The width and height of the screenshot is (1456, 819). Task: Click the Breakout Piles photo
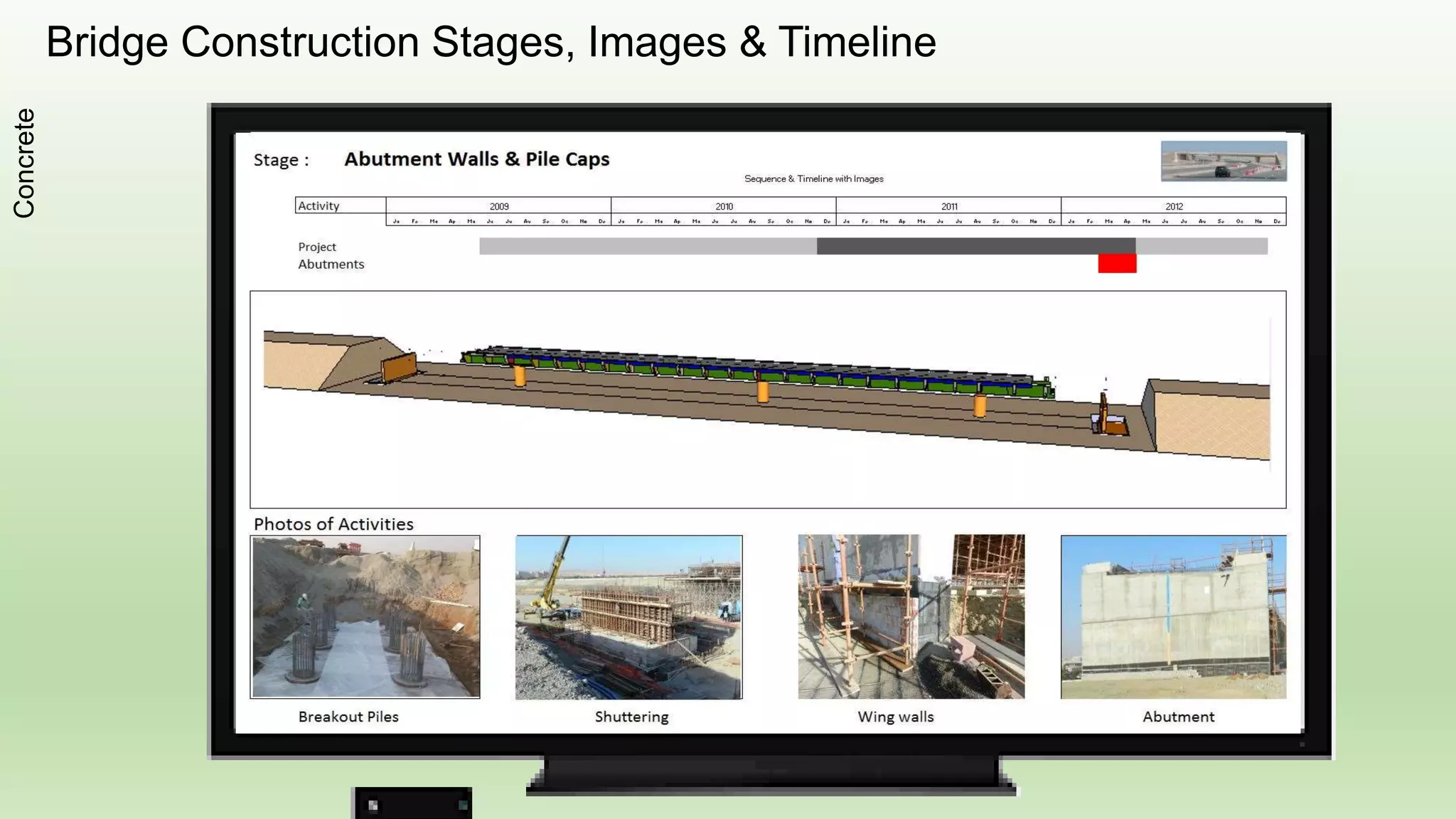[365, 616]
